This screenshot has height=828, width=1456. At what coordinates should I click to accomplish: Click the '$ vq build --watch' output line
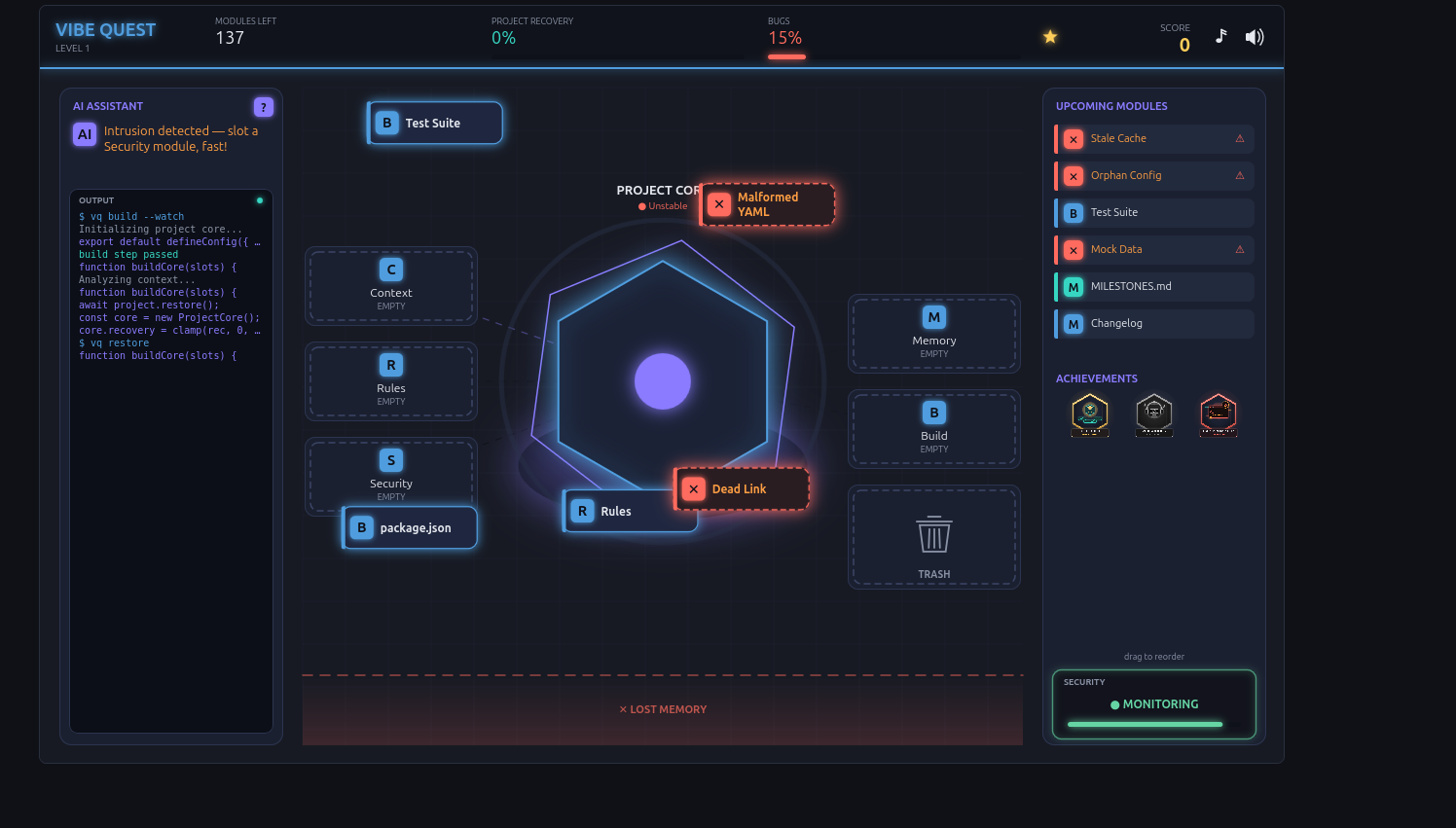131,217
